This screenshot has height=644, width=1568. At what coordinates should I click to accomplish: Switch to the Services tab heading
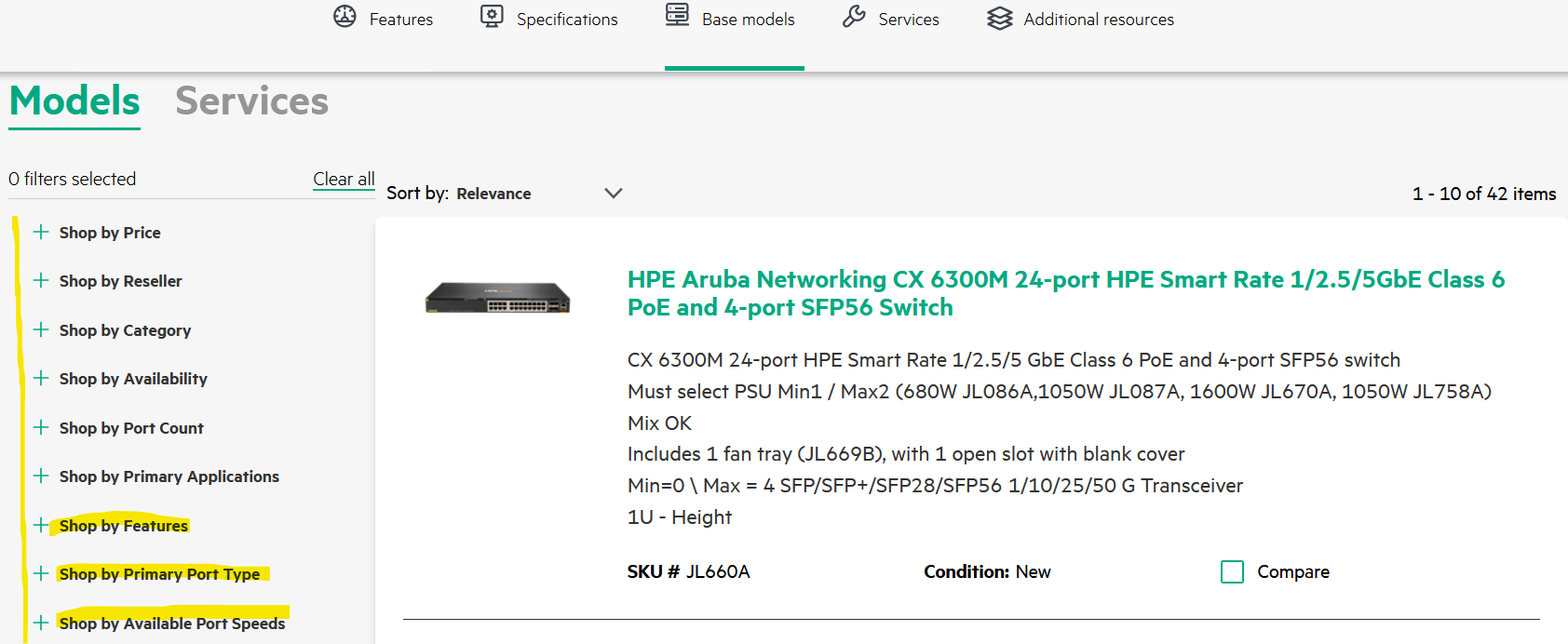[251, 101]
